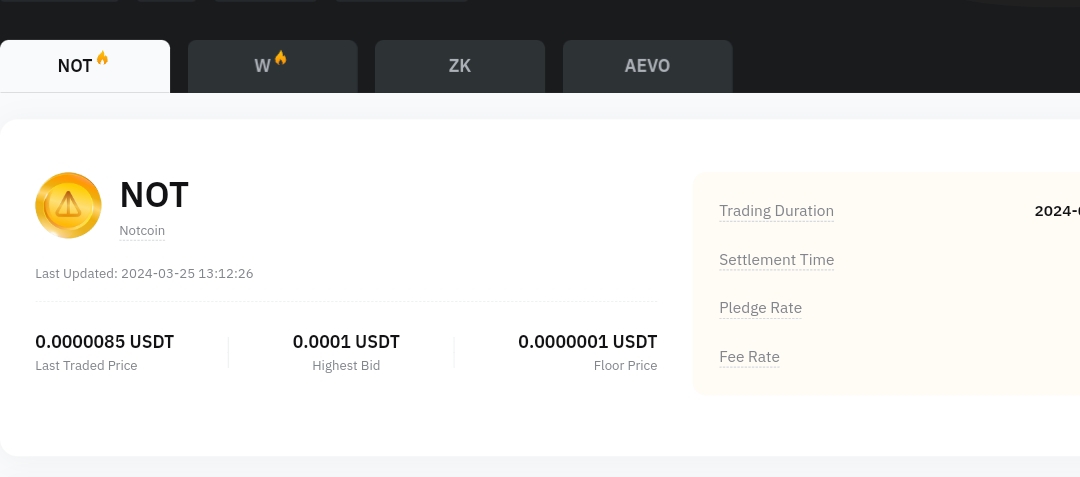Click the flame icon on W tab
Viewport: 1080px width, 477px height.
pos(280,58)
